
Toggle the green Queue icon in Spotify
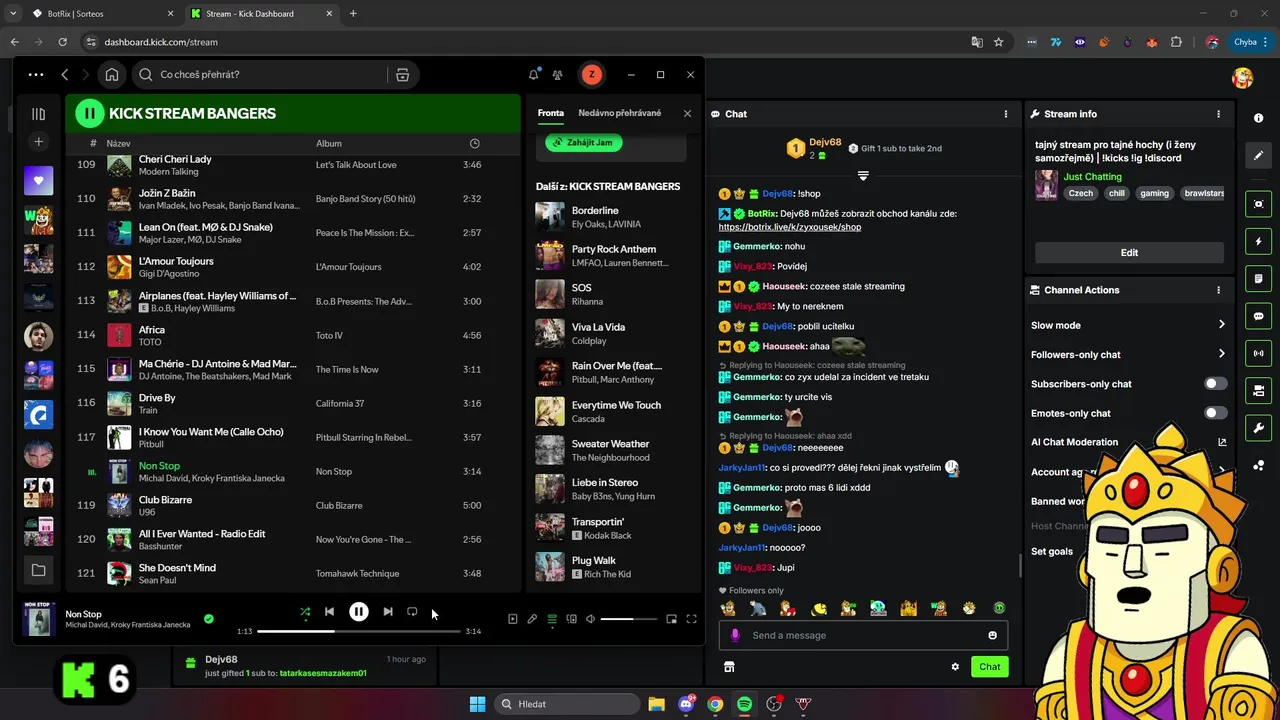[x=552, y=619]
